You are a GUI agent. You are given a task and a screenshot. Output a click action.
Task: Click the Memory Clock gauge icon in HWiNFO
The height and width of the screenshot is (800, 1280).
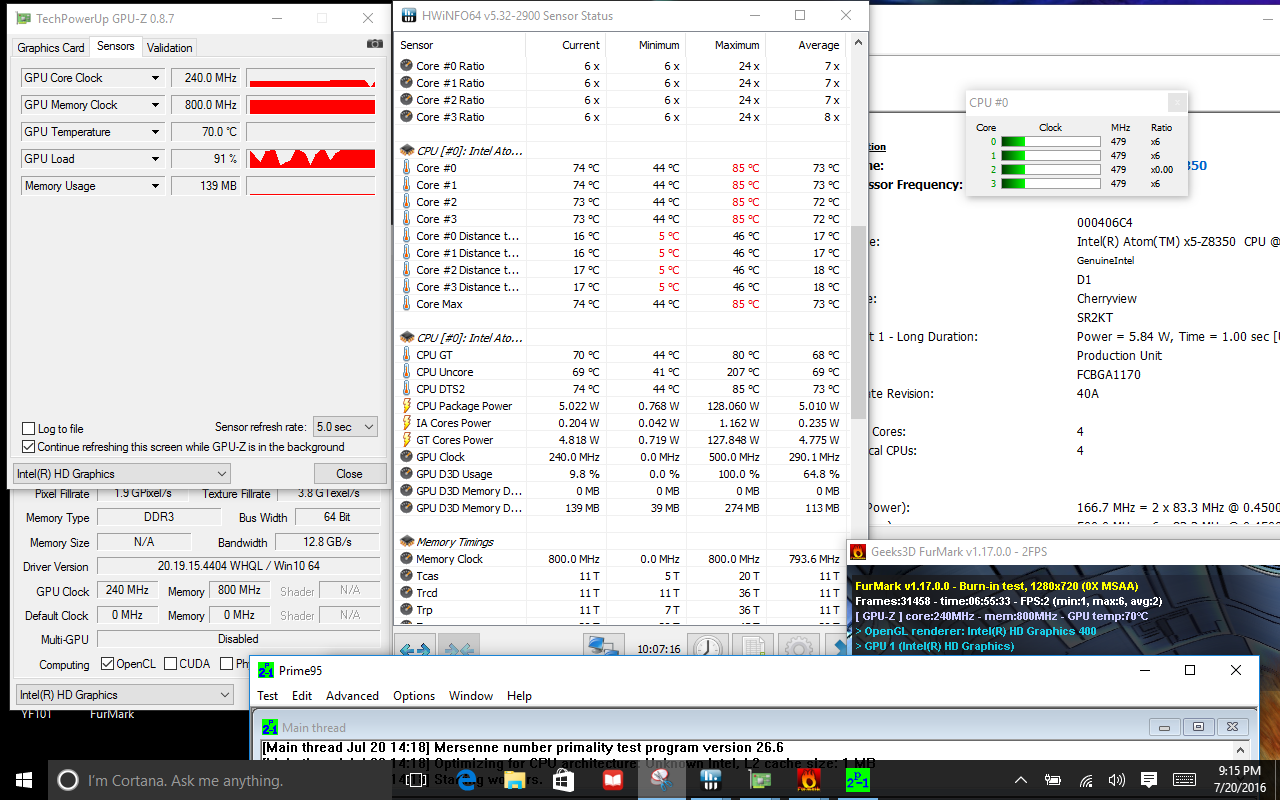[406, 559]
